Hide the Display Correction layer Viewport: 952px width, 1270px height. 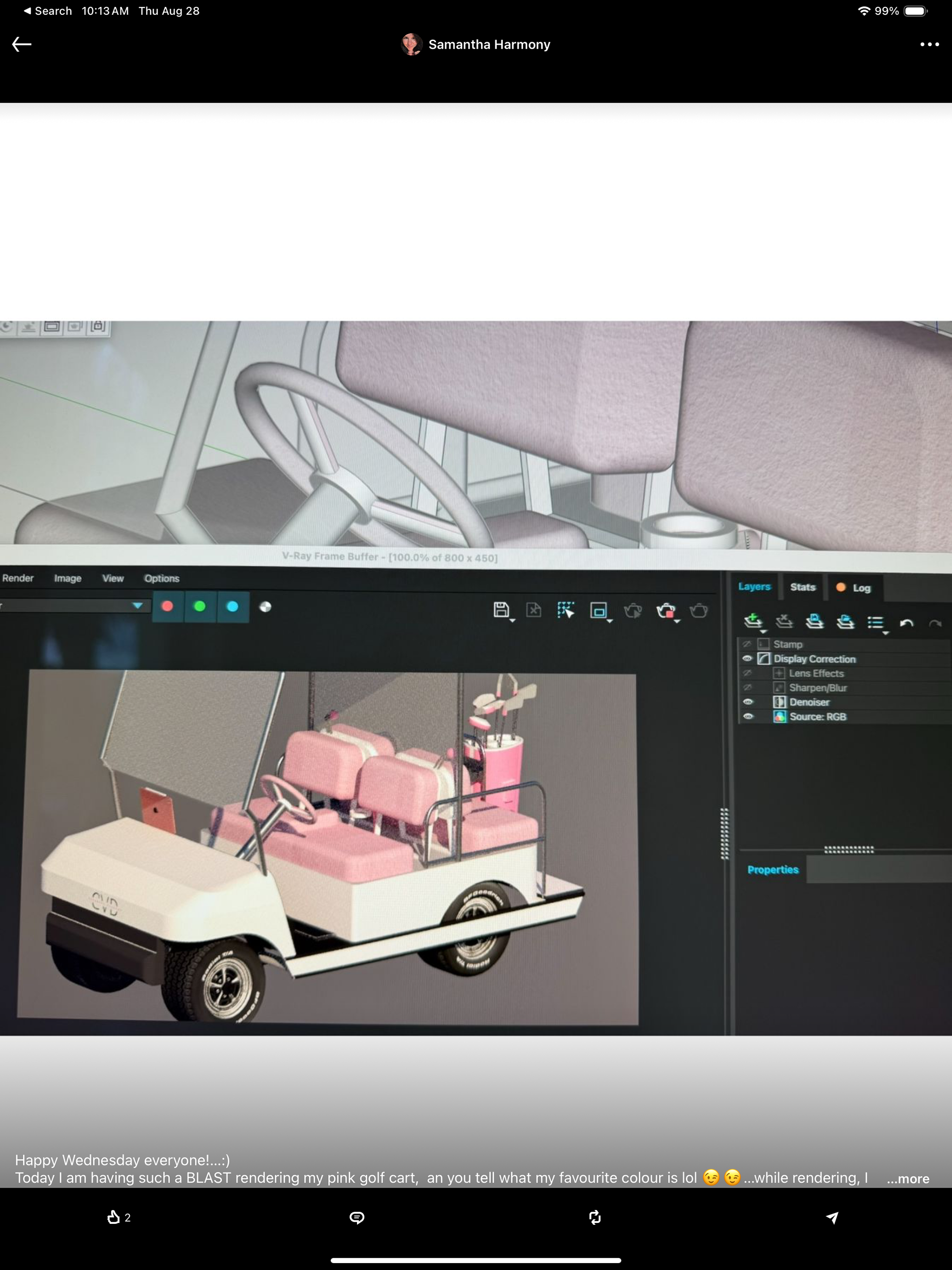(747, 658)
